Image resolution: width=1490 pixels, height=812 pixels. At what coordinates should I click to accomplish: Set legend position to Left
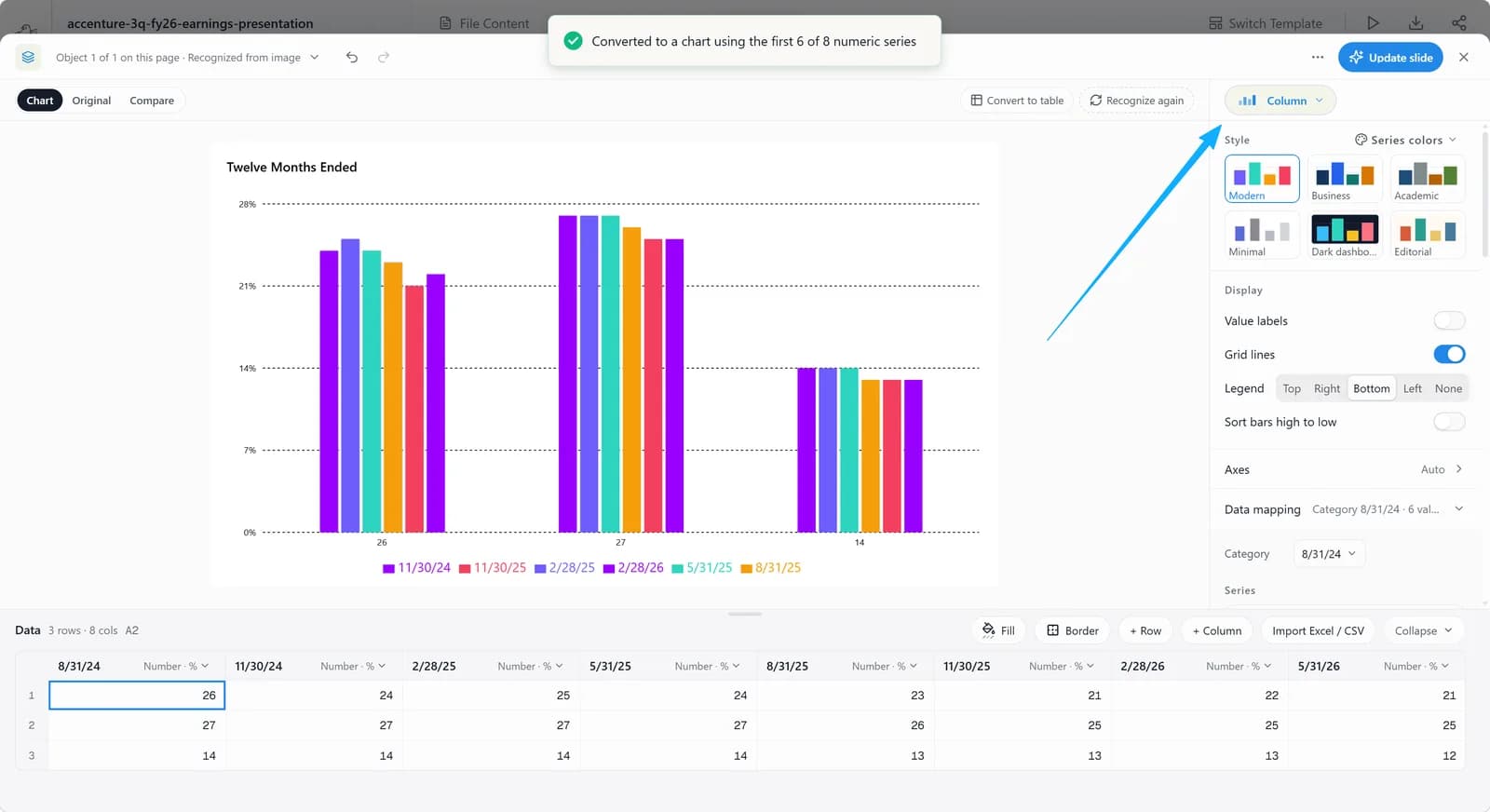pos(1413,388)
